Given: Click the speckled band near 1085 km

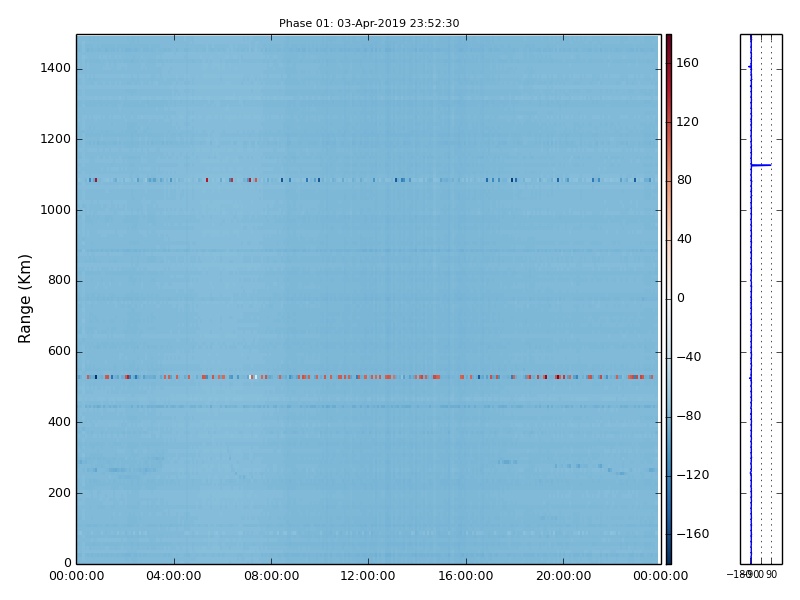Looking at the screenshot, I should 369,180.
